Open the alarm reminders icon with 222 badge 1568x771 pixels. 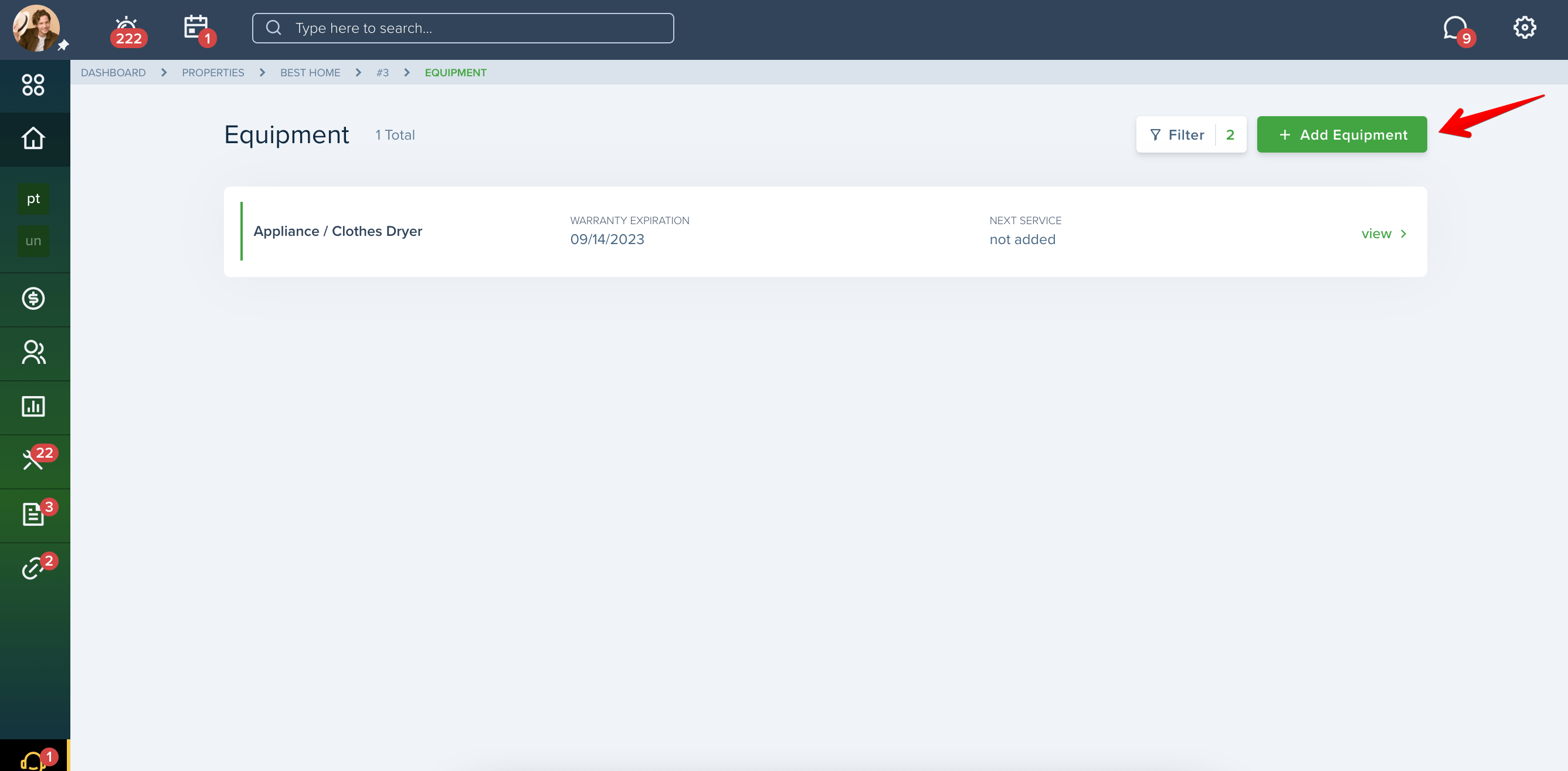point(128,31)
